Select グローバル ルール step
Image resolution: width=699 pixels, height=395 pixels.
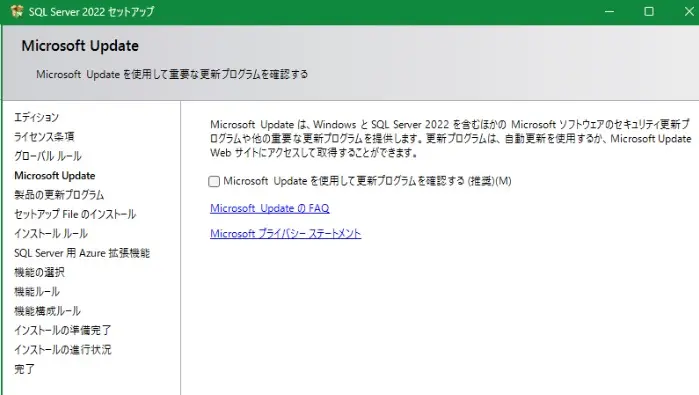click(48, 156)
